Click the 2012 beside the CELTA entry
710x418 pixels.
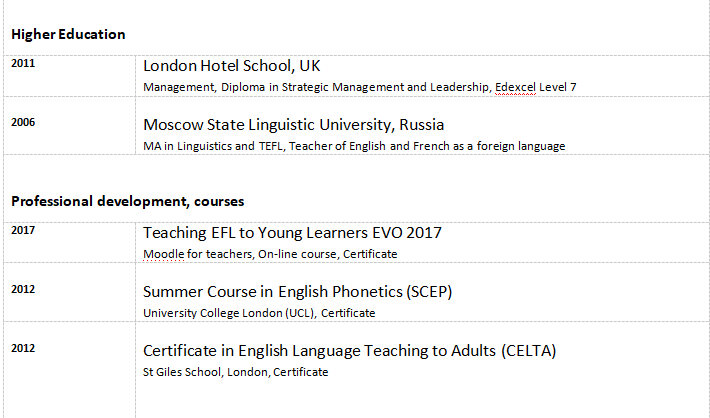point(23,348)
